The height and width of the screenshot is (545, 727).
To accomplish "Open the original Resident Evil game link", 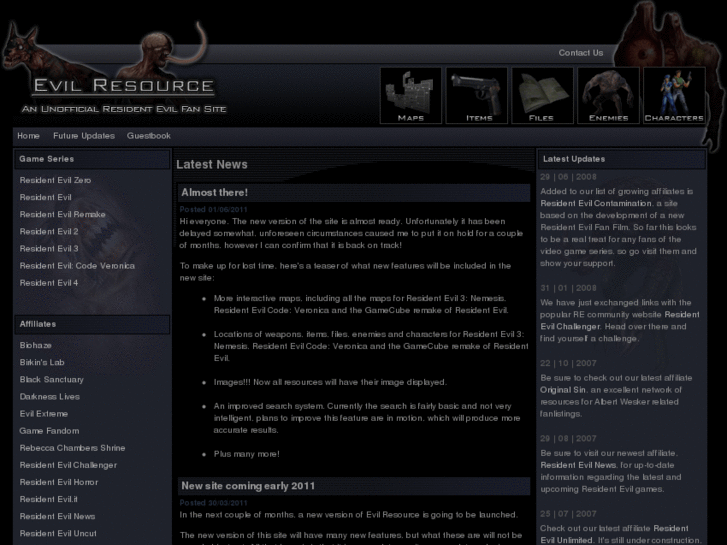I will tap(45, 197).
